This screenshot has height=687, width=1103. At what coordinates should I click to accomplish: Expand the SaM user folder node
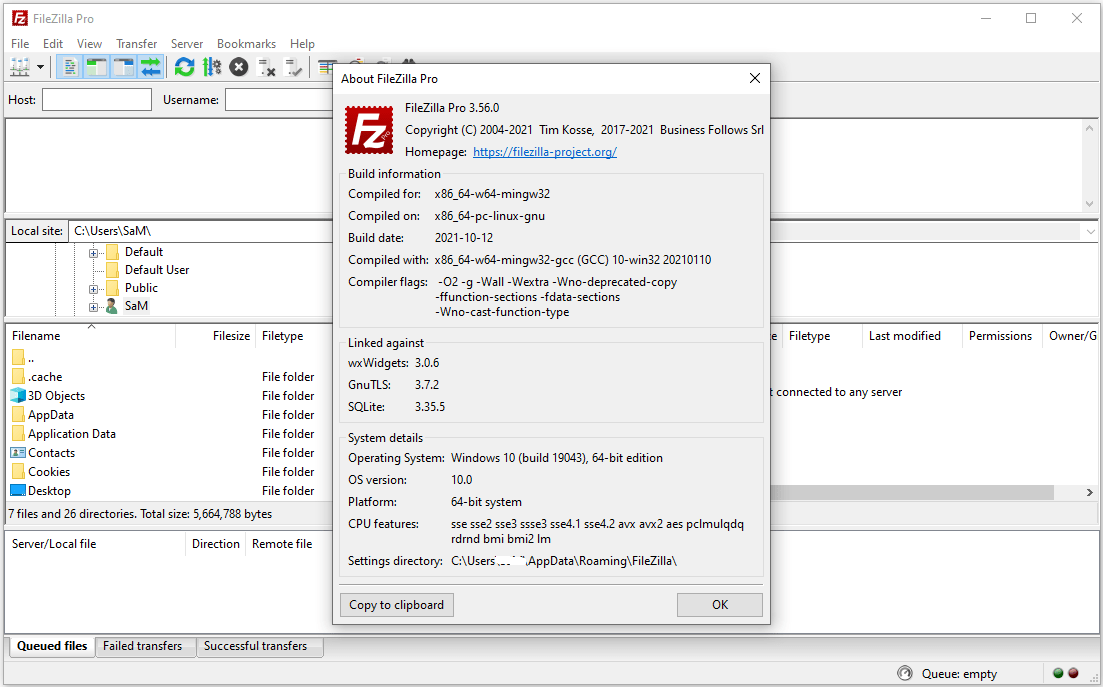point(93,307)
